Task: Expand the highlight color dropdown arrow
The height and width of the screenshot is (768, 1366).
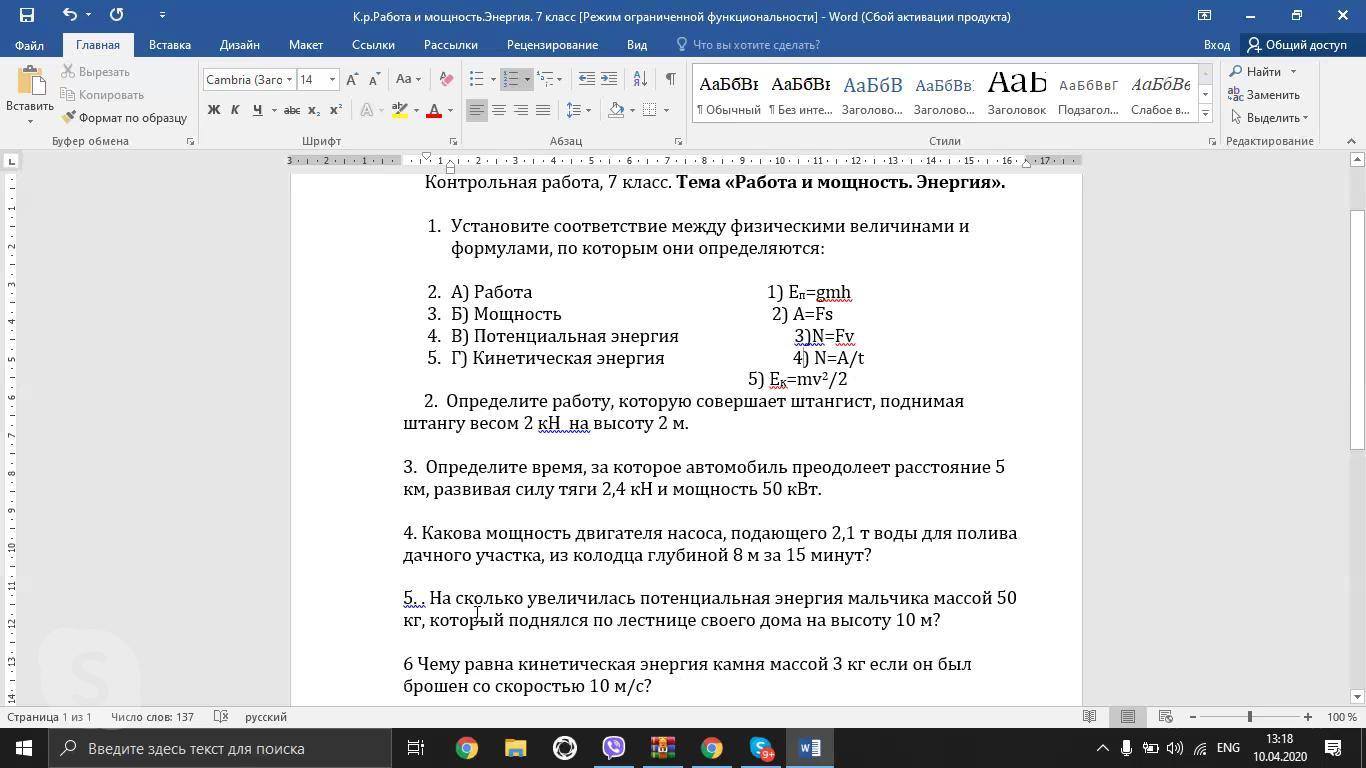Action: click(415, 110)
